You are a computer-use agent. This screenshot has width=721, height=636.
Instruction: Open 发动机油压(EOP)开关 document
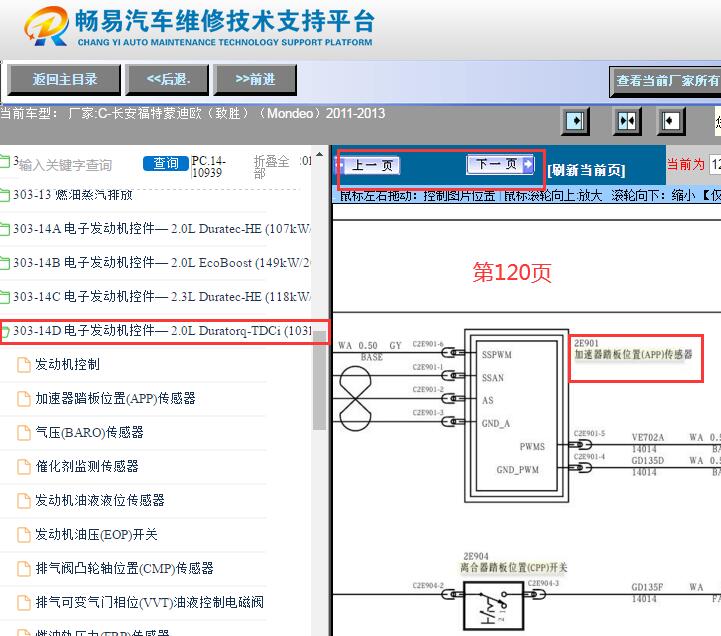pyautogui.click(x=97, y=534)
